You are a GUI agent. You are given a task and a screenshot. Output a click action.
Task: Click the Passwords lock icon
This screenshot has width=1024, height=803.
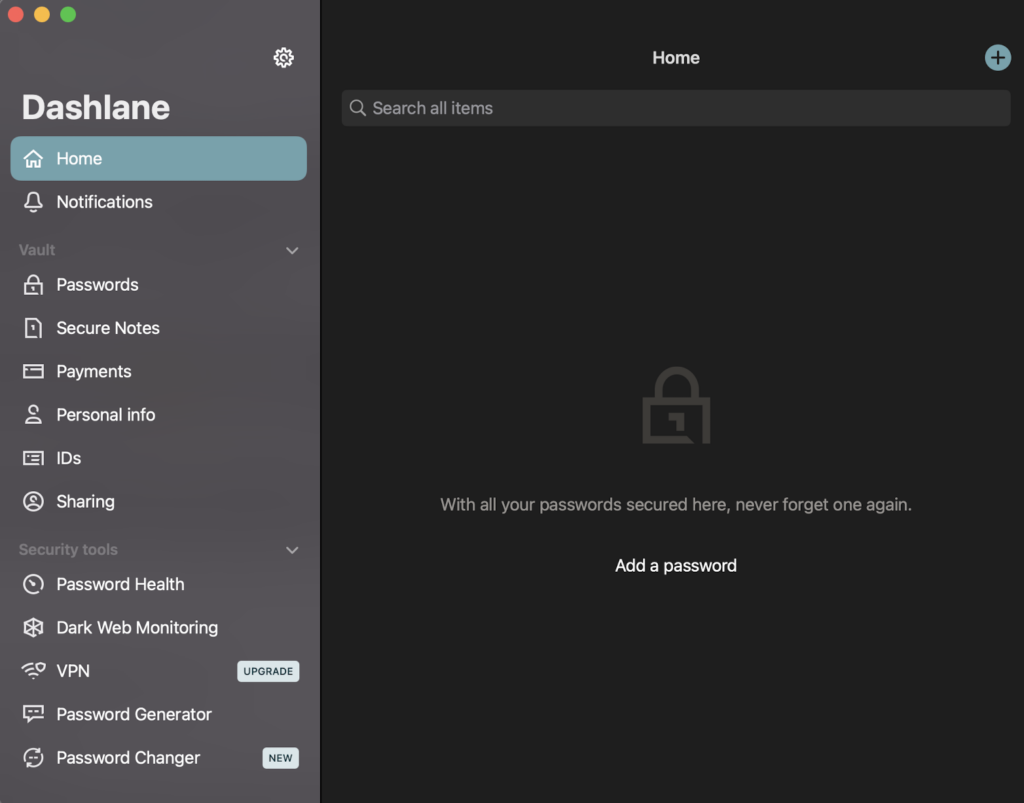pos(33,285)
